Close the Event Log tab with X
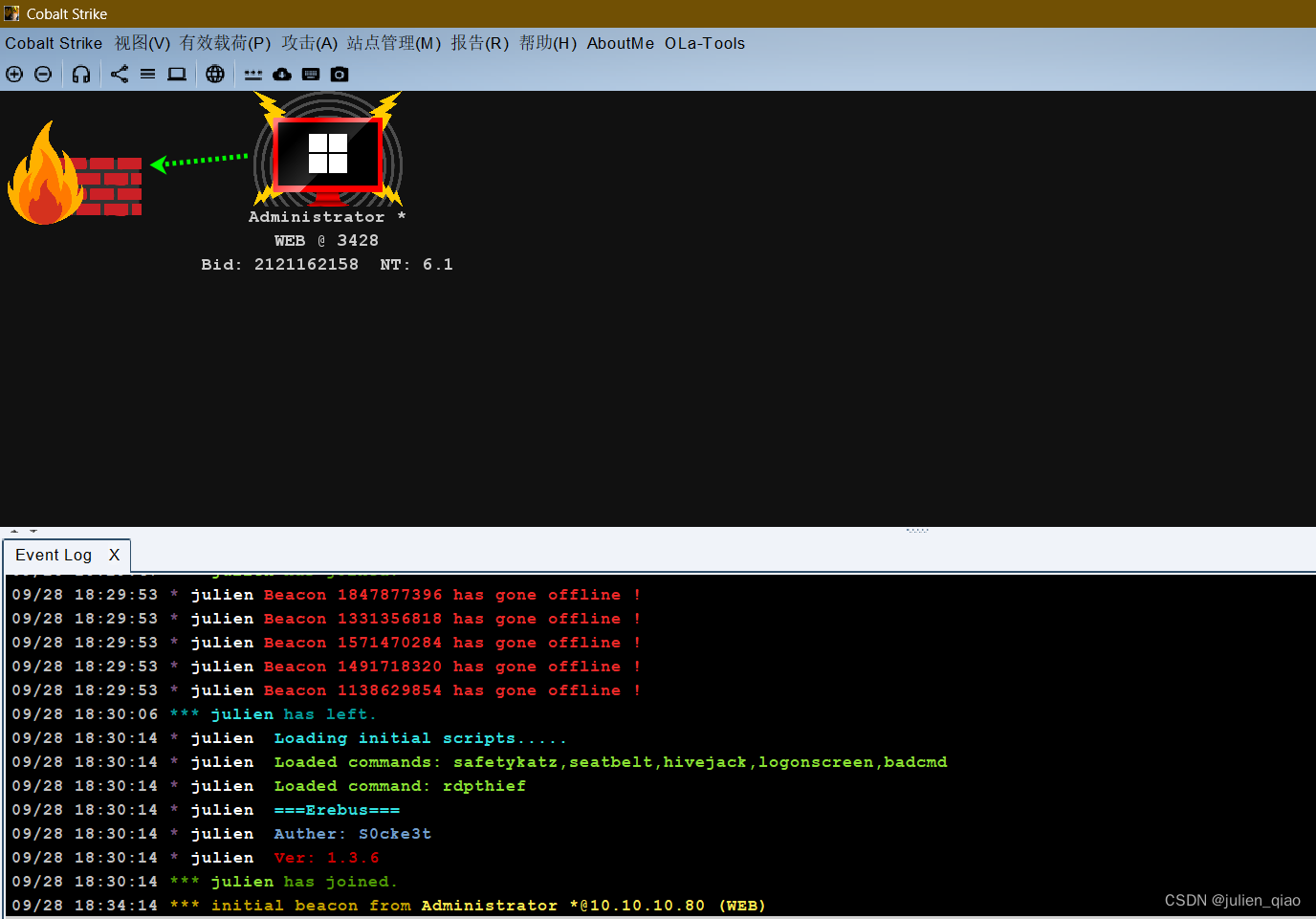The width and height of the screenshot is (1316, 919). pos(114,555)
